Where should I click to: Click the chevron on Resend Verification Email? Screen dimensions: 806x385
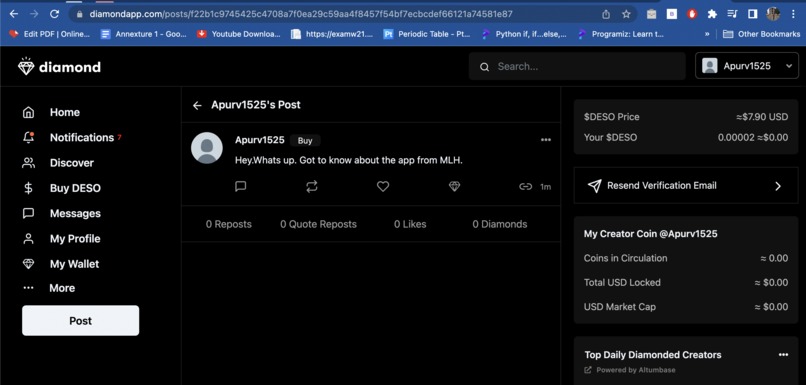pos(778,186)
